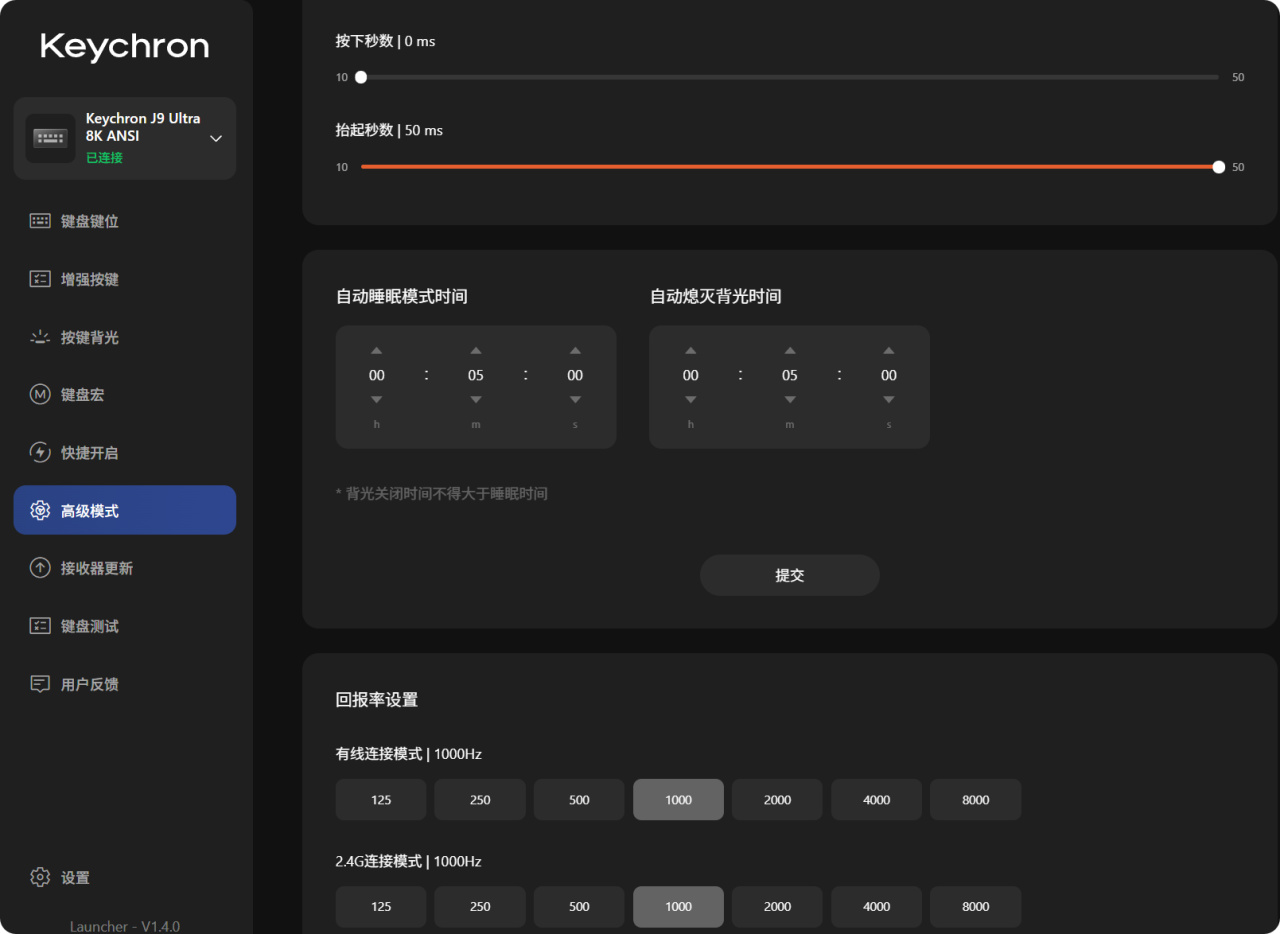Decrease sleep mode minutes with down arrow
Screen dimensions: 1280x934
click(x=476, y=400)
